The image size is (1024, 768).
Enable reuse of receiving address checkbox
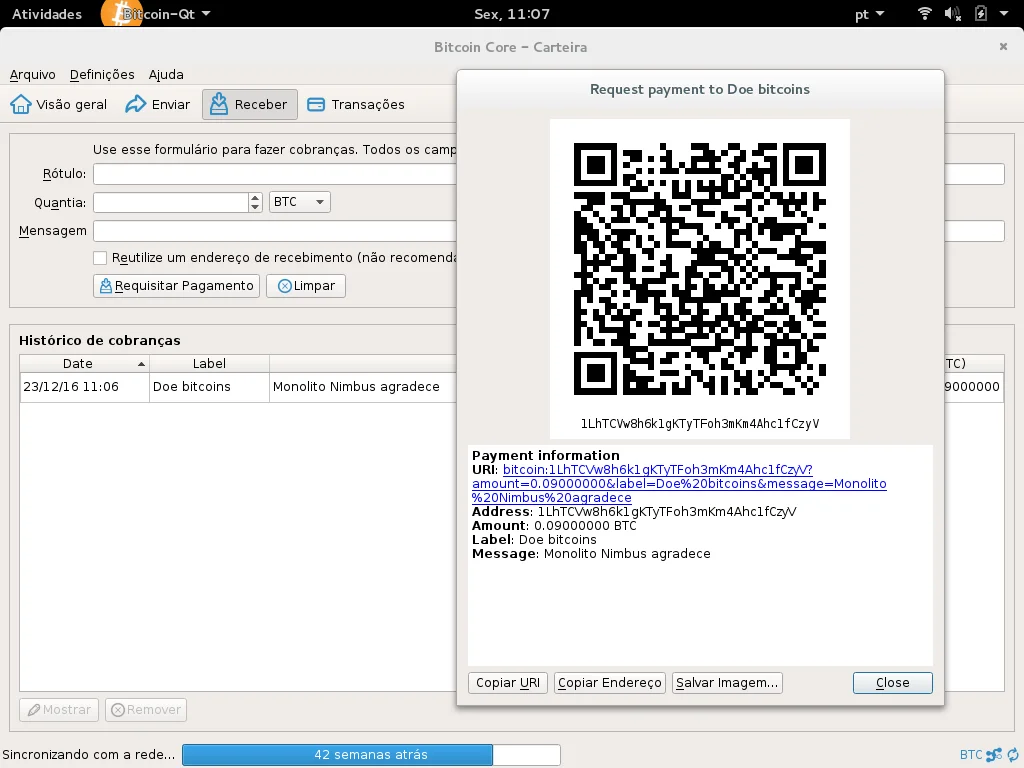pyautogui.click(x=100, y=257)
